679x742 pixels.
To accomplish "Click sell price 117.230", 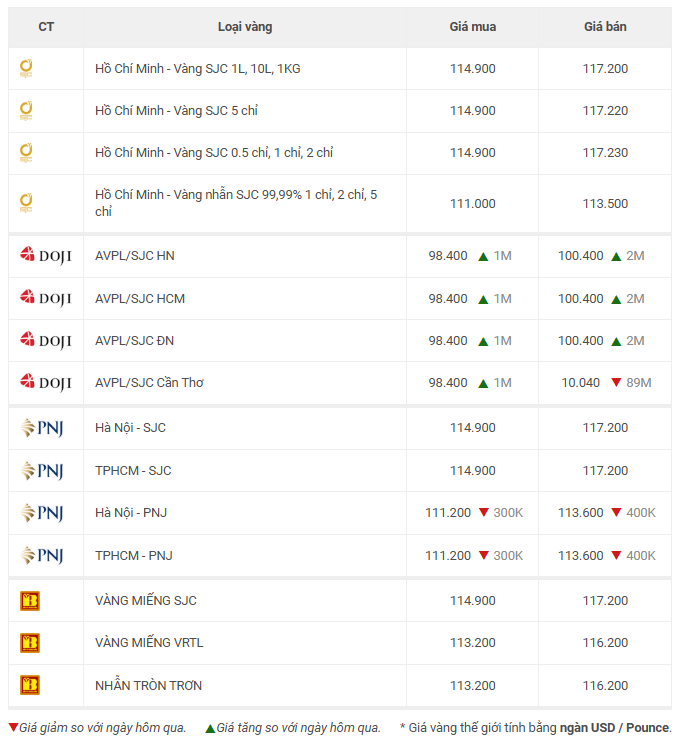I will click(x=605, y=153).
